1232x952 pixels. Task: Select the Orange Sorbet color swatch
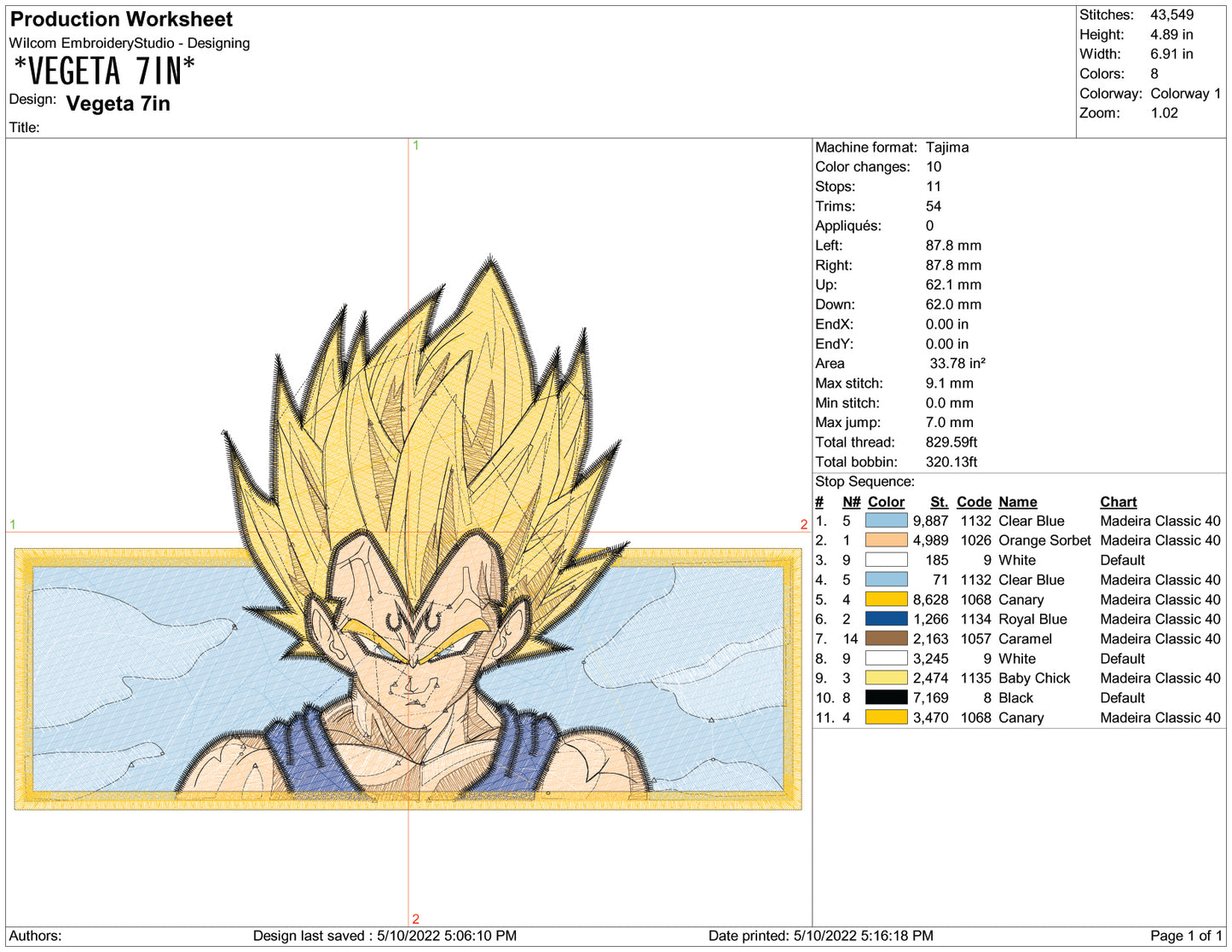[x=886, y=540]
